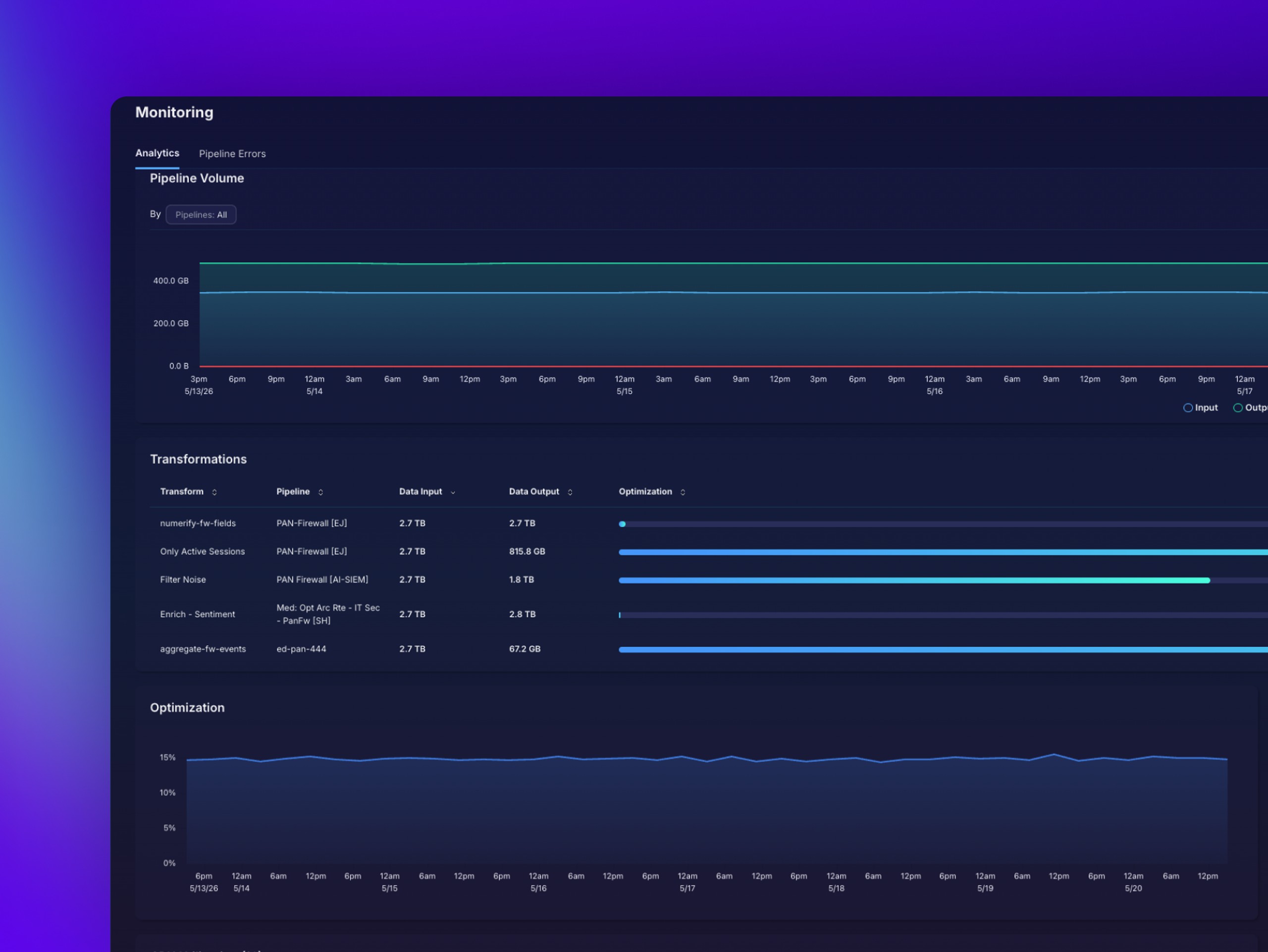The width and height of the screenshot is (1268, 952).
Task: Click the 5/18 date on Optimization chart axis
Action: pyautogui.click(x=837, y=889)
